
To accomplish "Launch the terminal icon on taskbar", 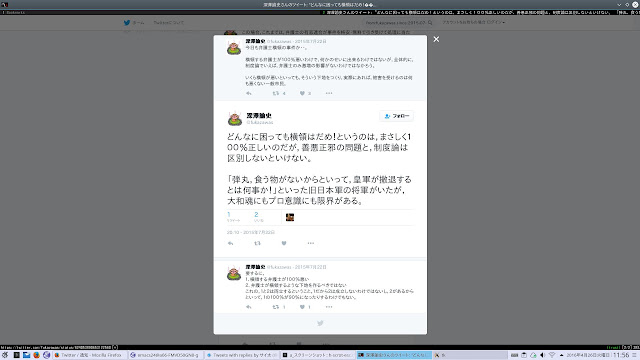I will tap(16, 355).
